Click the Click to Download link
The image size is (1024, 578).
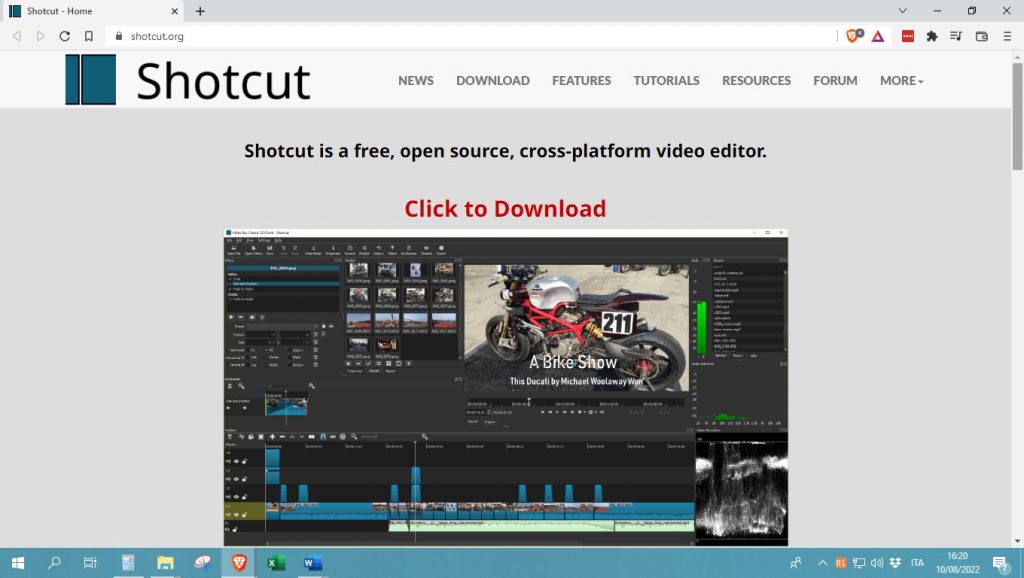pyautogui.click(x=505, y=208)
